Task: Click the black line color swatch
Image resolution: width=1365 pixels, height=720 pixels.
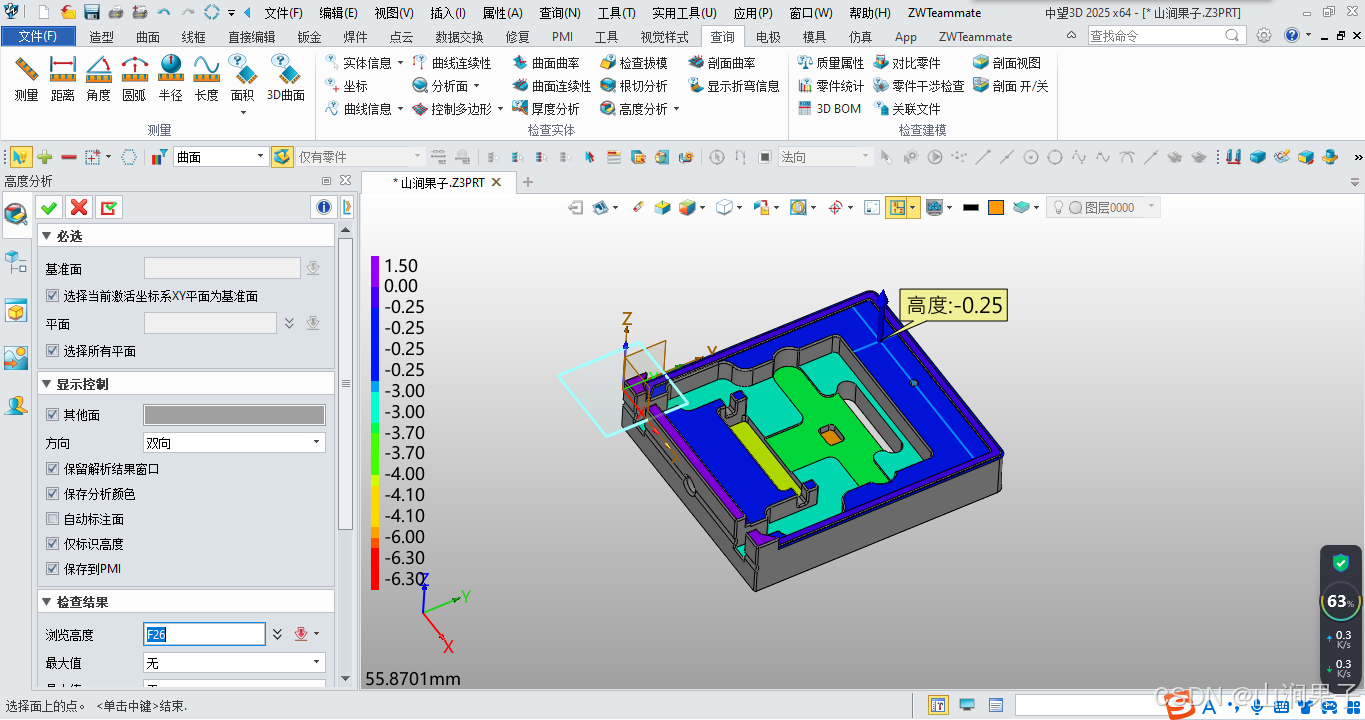Action: pos(970,207)
